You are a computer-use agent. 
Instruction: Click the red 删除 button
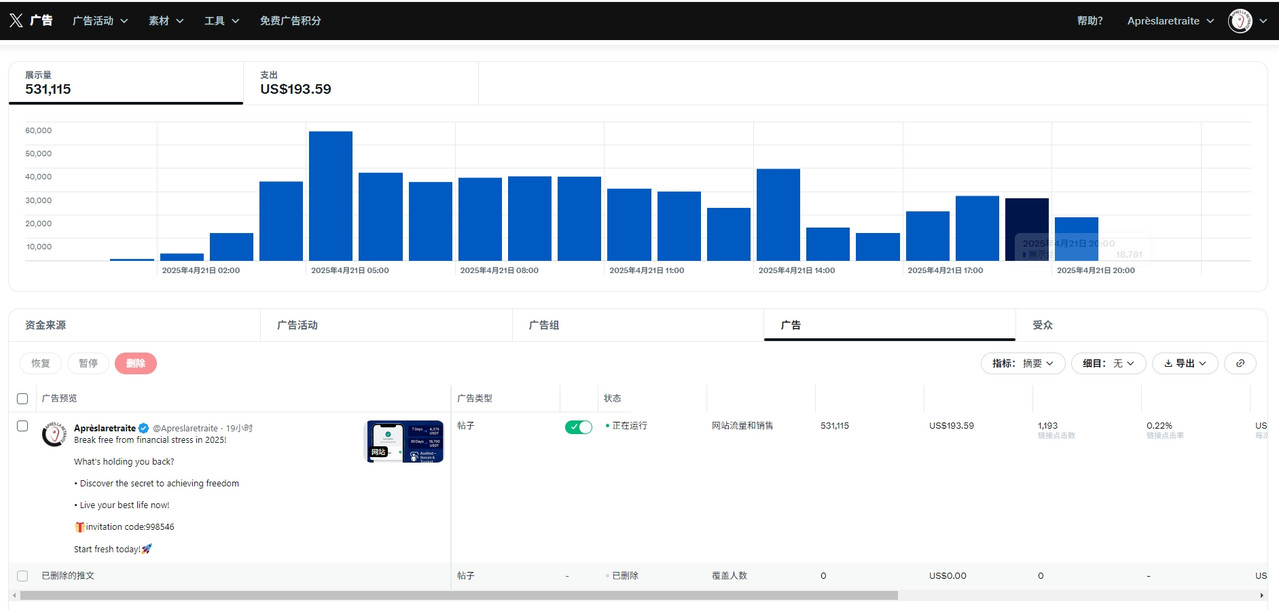(x=135, y=363)
